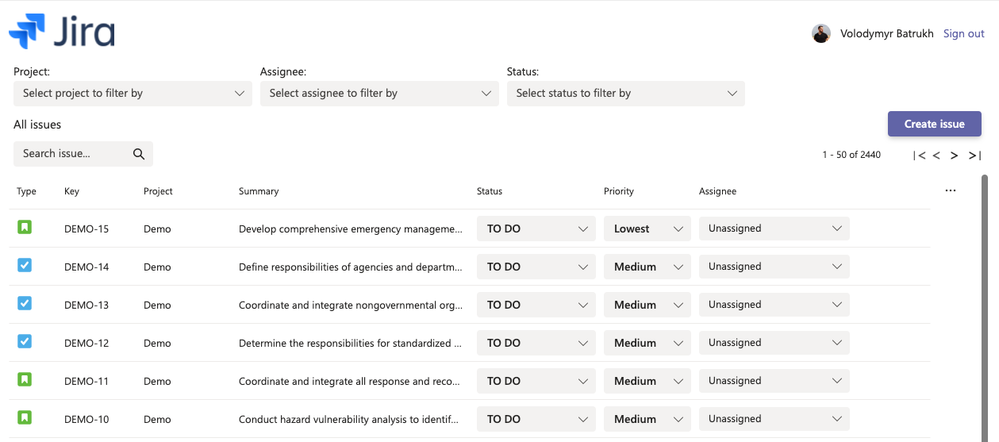Click the Sign out link

click(x=963, y=34)
